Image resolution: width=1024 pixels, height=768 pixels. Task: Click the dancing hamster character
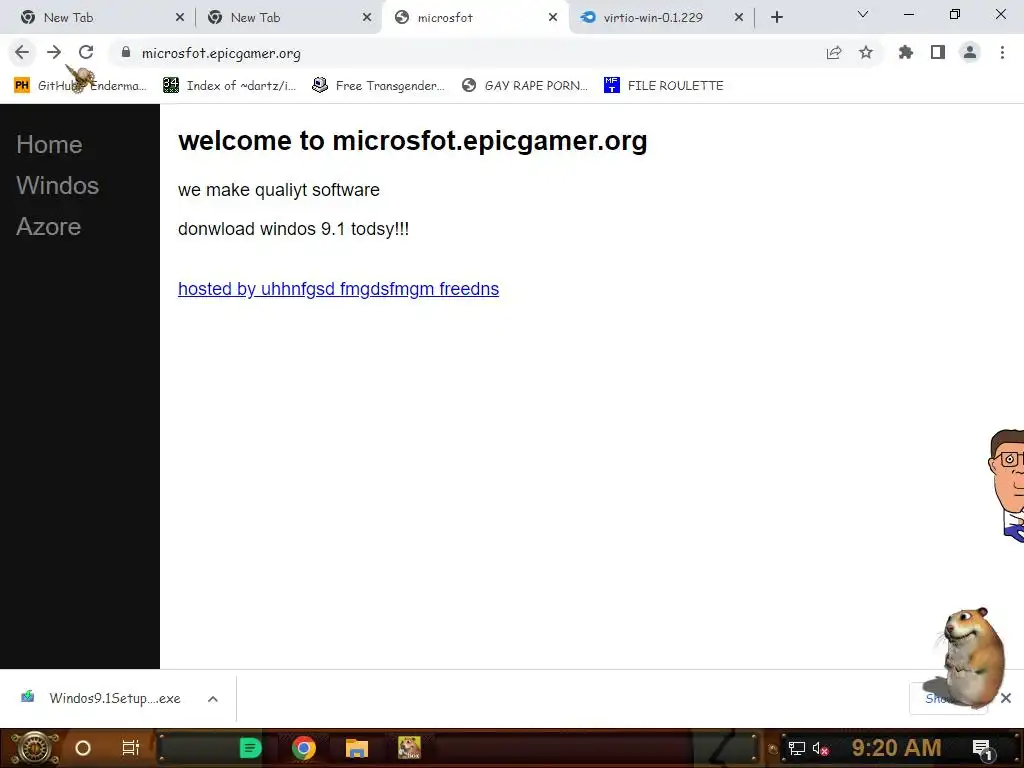click(973, 658)
